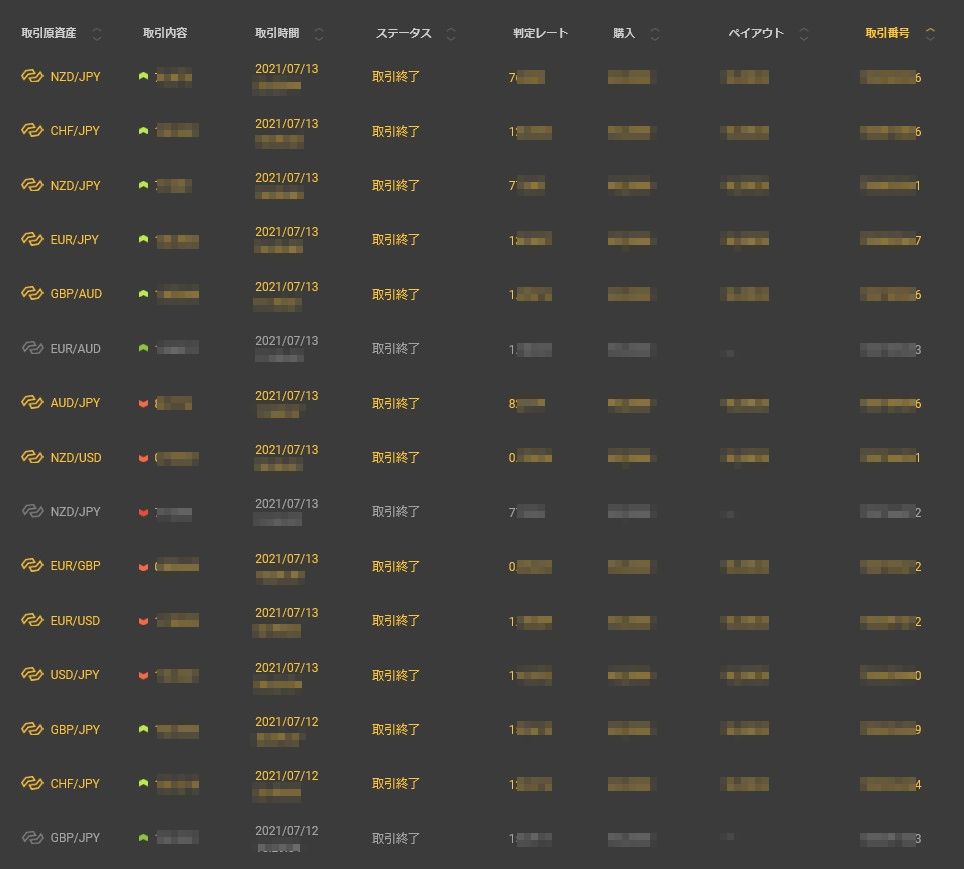The image size is (964, 869).
Task: Click 取引終了 status in EUR/GBP row
Action: pos(396,567)
